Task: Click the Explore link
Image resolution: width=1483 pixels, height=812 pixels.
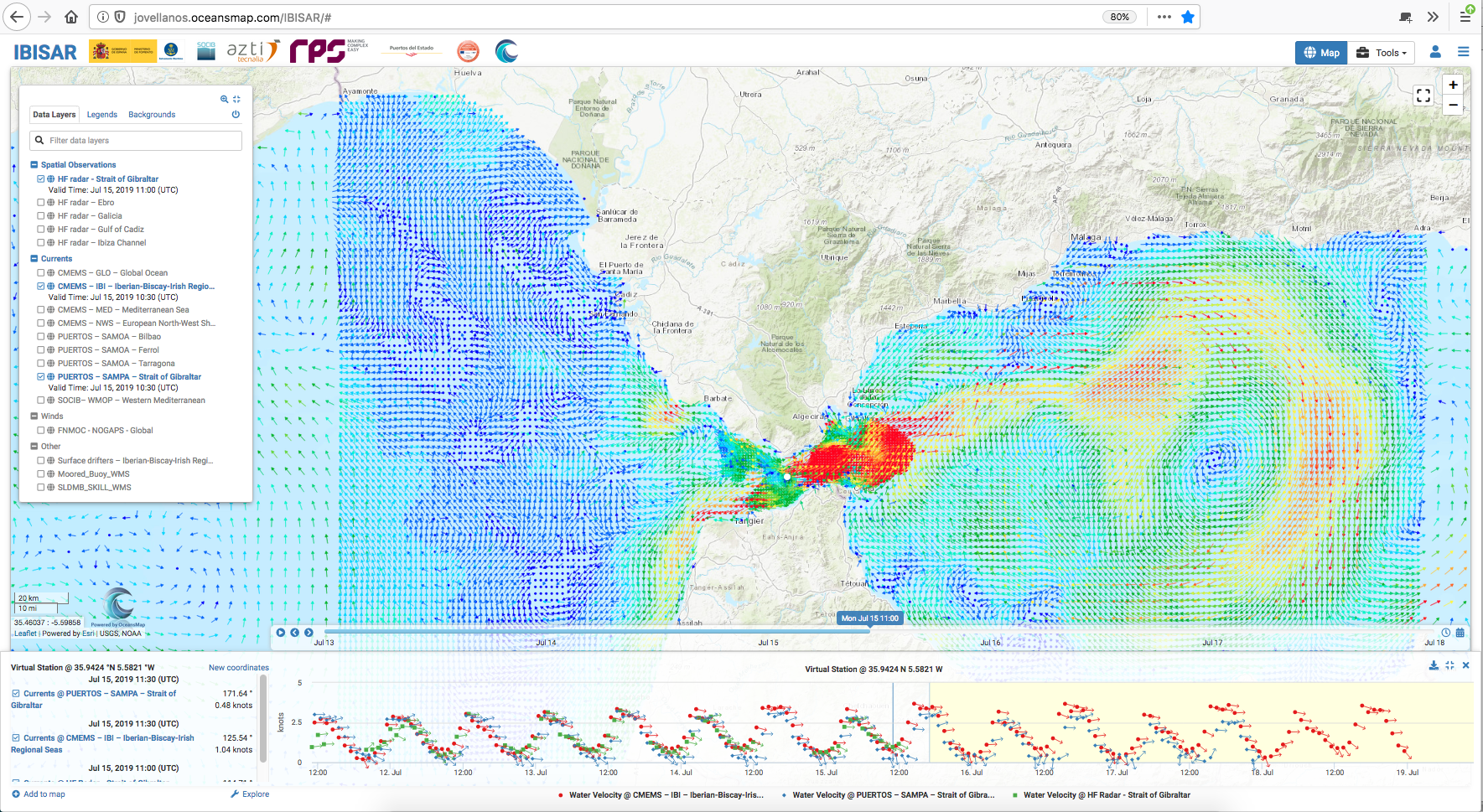Action: pos(250,794)
